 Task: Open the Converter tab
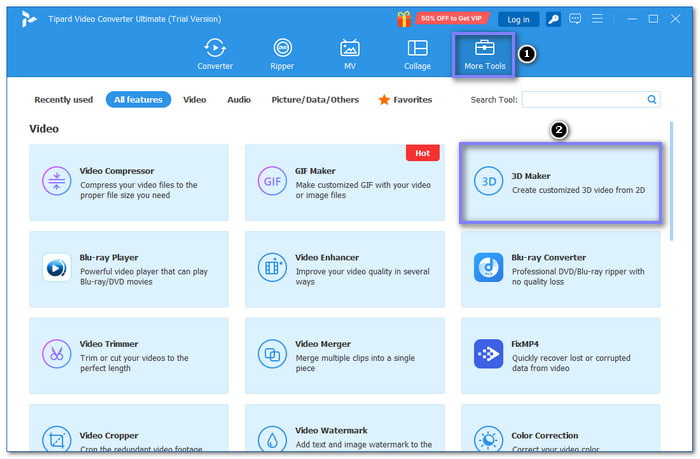pyautogui.click(x=215, y=54)
